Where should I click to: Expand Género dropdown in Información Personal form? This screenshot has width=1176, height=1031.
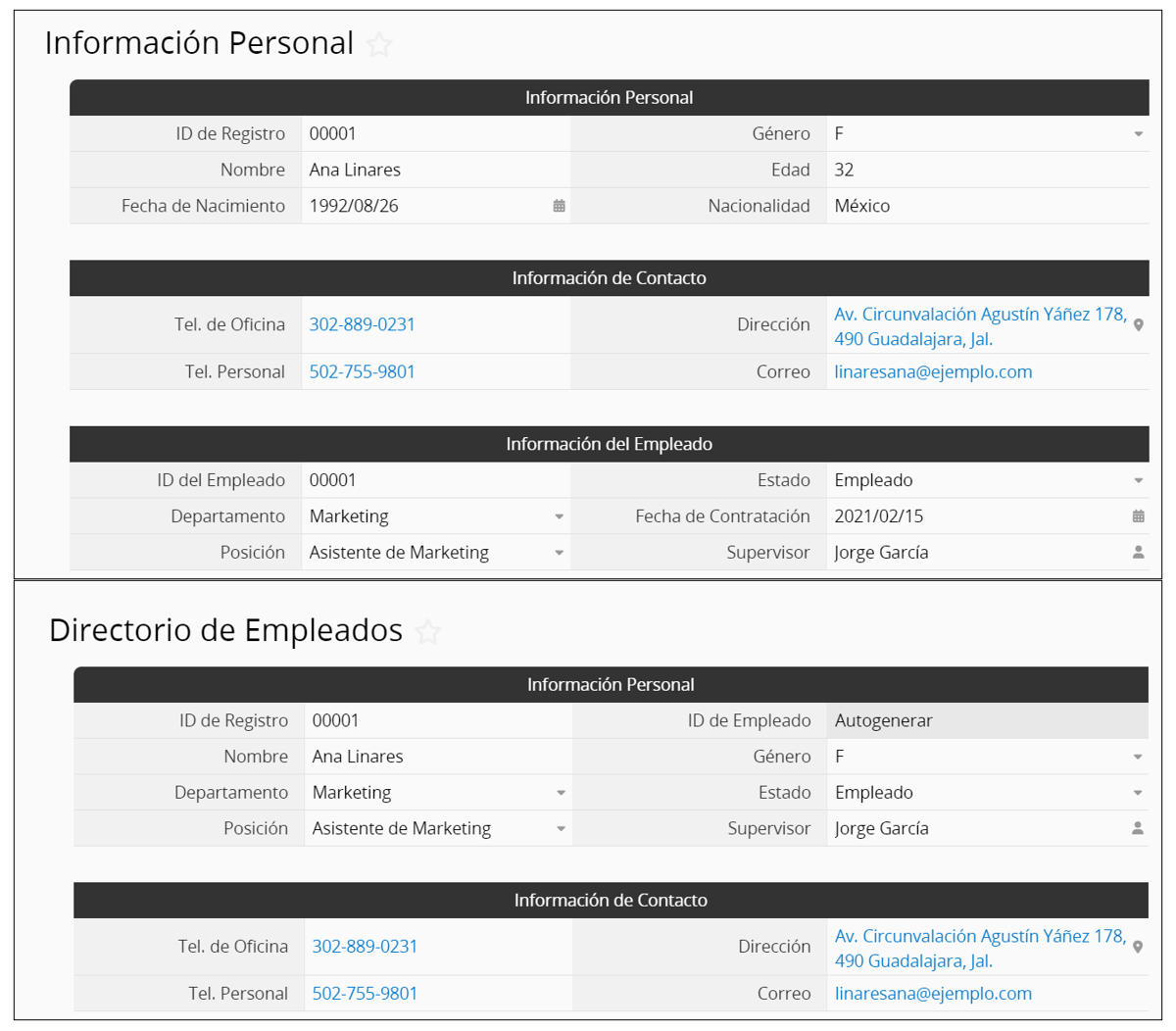[x=1138, y=134]
